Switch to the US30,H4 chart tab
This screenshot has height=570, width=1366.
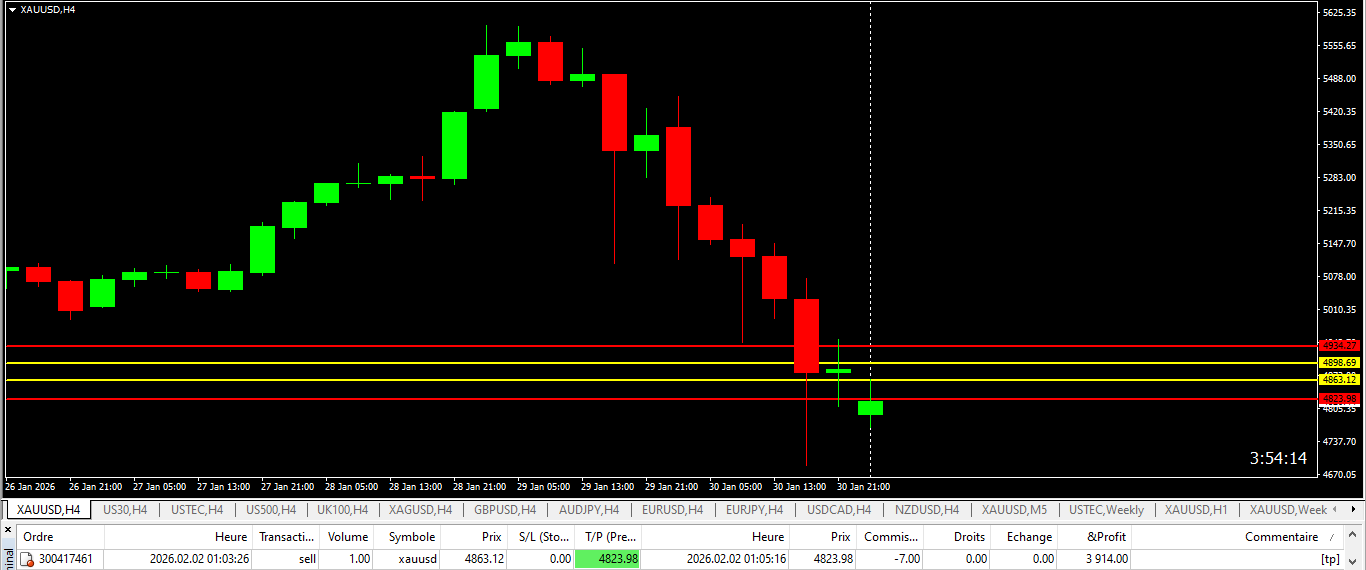125,510
